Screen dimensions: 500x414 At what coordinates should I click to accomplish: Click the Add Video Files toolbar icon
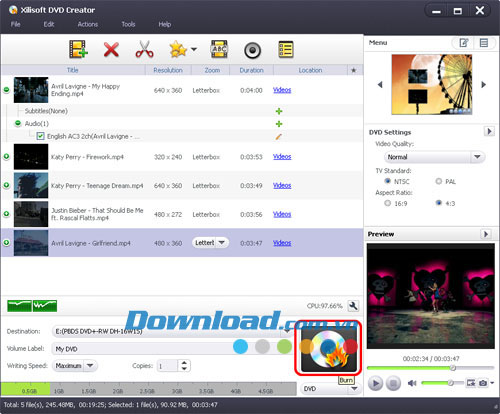pyautogui.click(x=78, y=50)
